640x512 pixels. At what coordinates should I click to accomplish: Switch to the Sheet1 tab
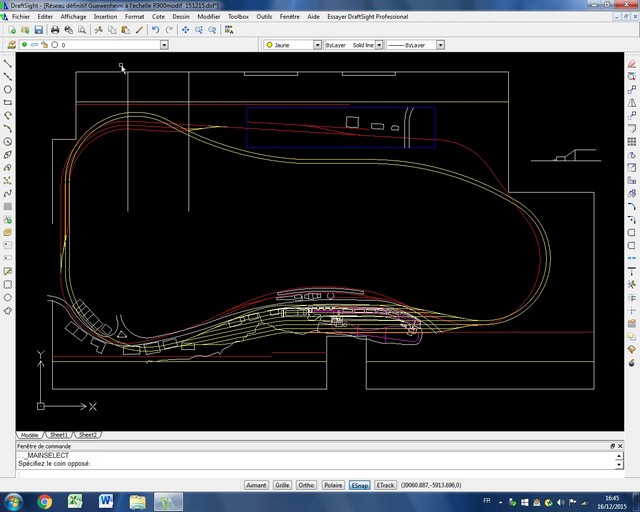click(59, 435)
